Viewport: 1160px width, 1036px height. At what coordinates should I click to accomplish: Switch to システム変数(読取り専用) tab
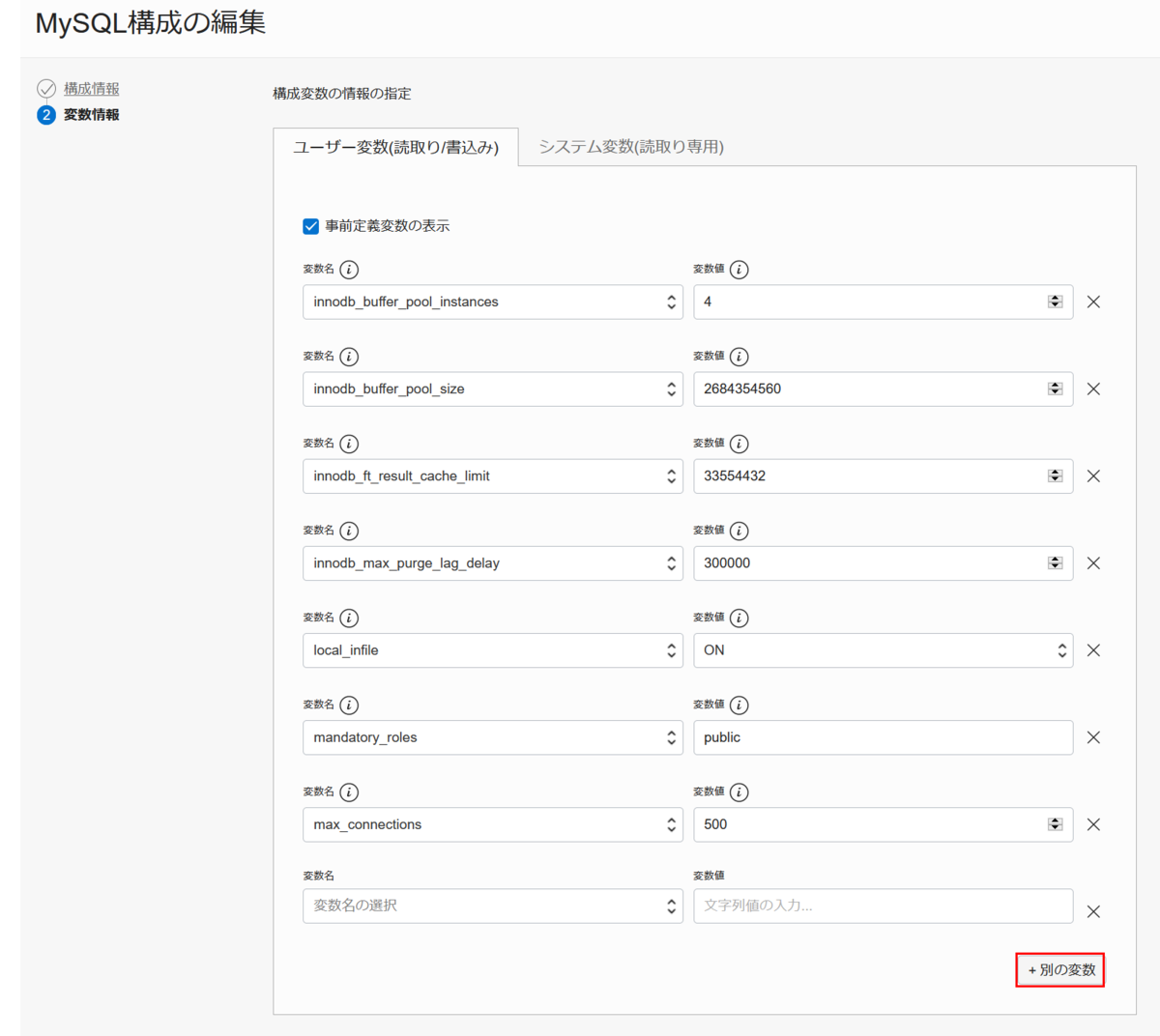[x=631, y=147]
